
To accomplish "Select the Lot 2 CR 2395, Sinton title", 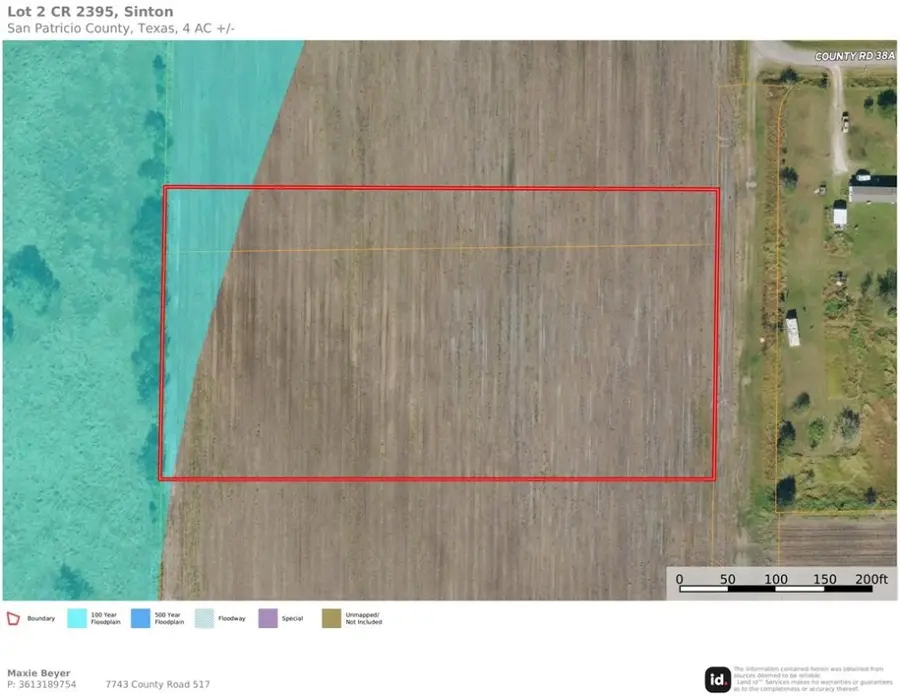I will (x=90, y=11).
